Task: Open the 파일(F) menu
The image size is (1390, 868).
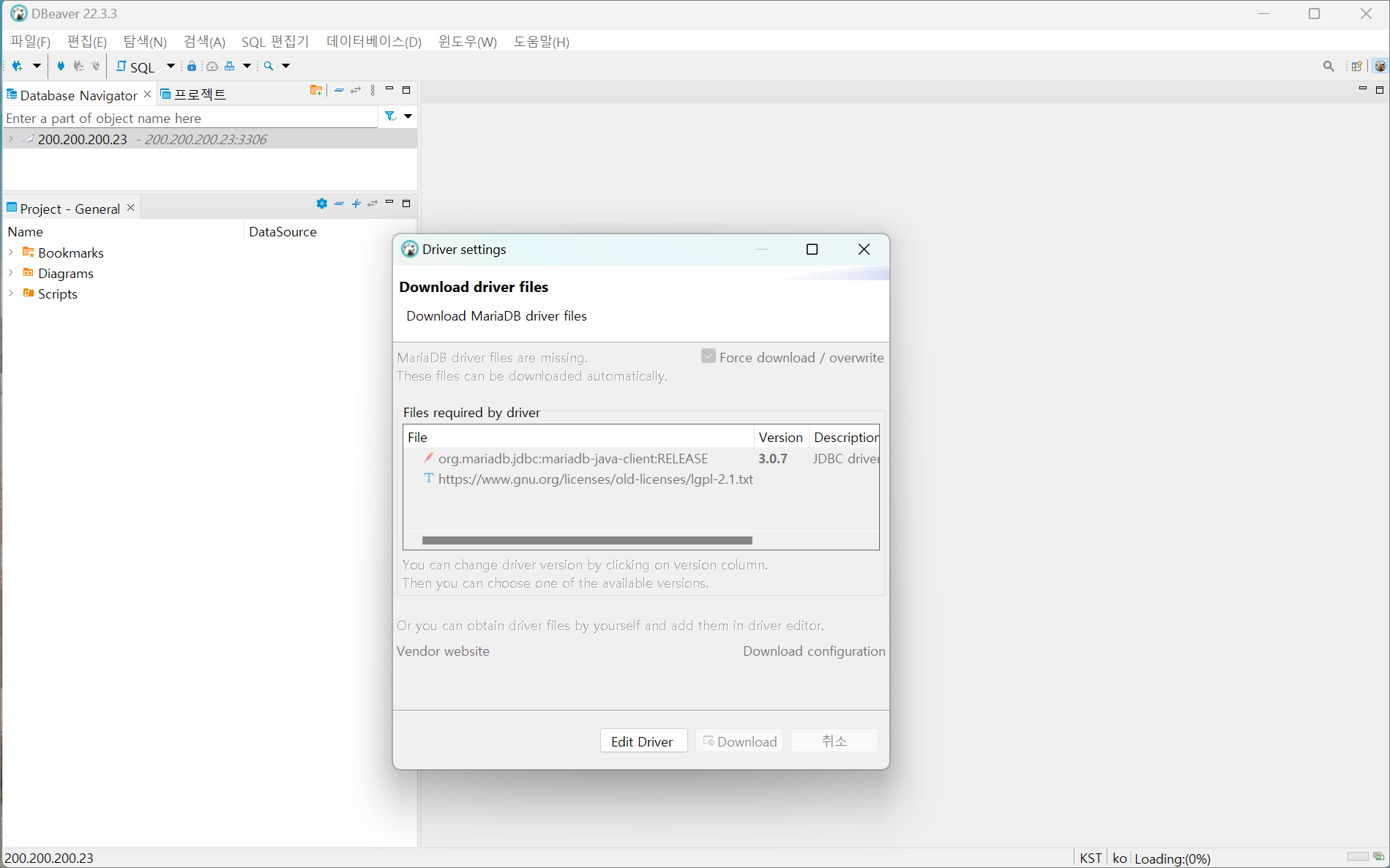Action: pyautogui.click(x=30, y=42)
